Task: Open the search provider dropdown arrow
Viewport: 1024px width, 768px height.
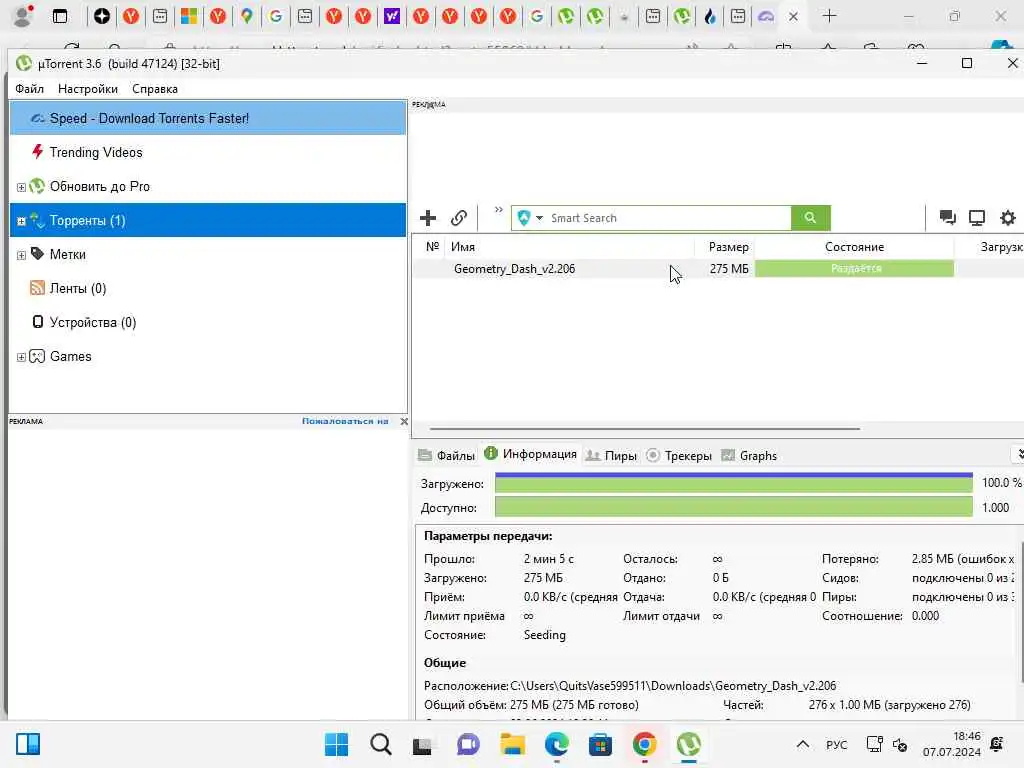Action: pos(539,218)
